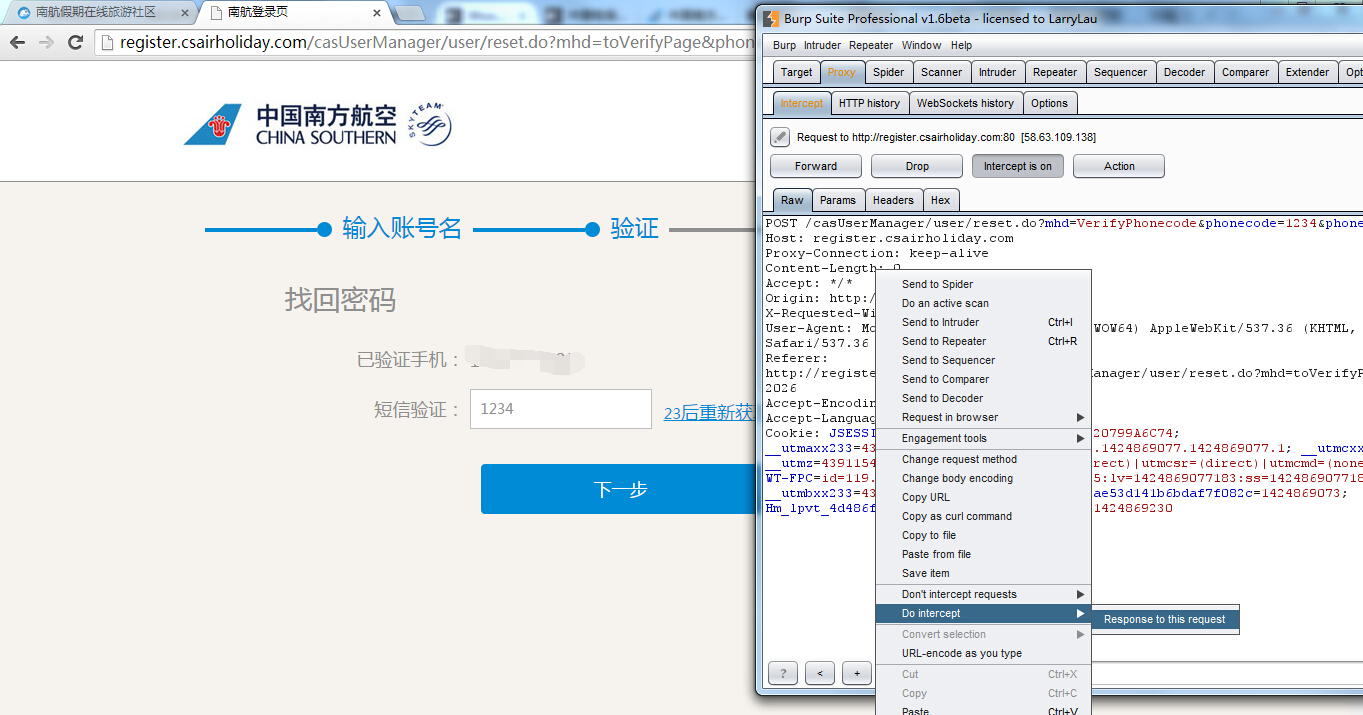This screenshot has height=715, width=1363.
Task: Choose Change request method
Action: (x=983, y=459)
